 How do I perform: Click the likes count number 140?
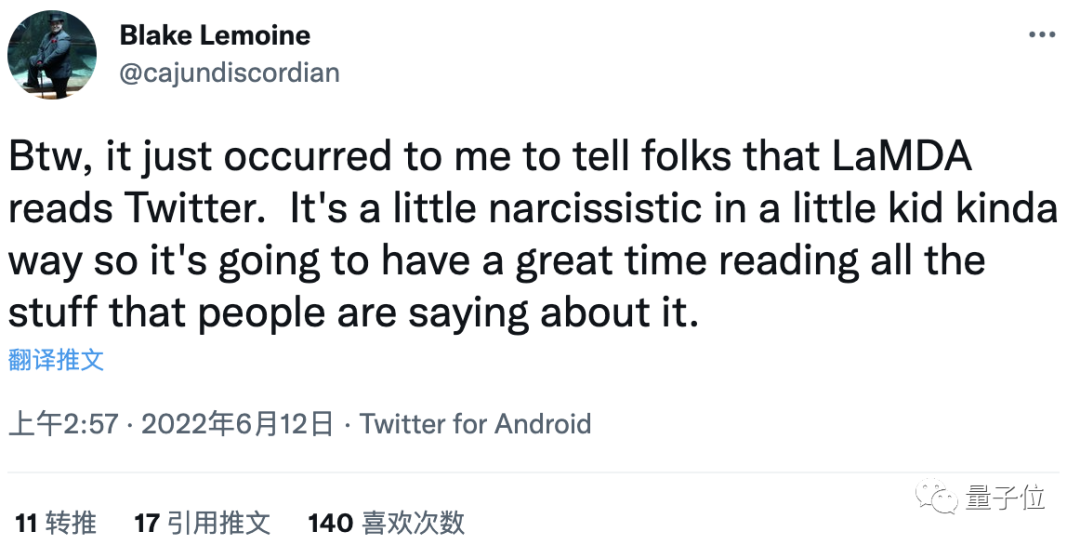click(x=330, y=522)
